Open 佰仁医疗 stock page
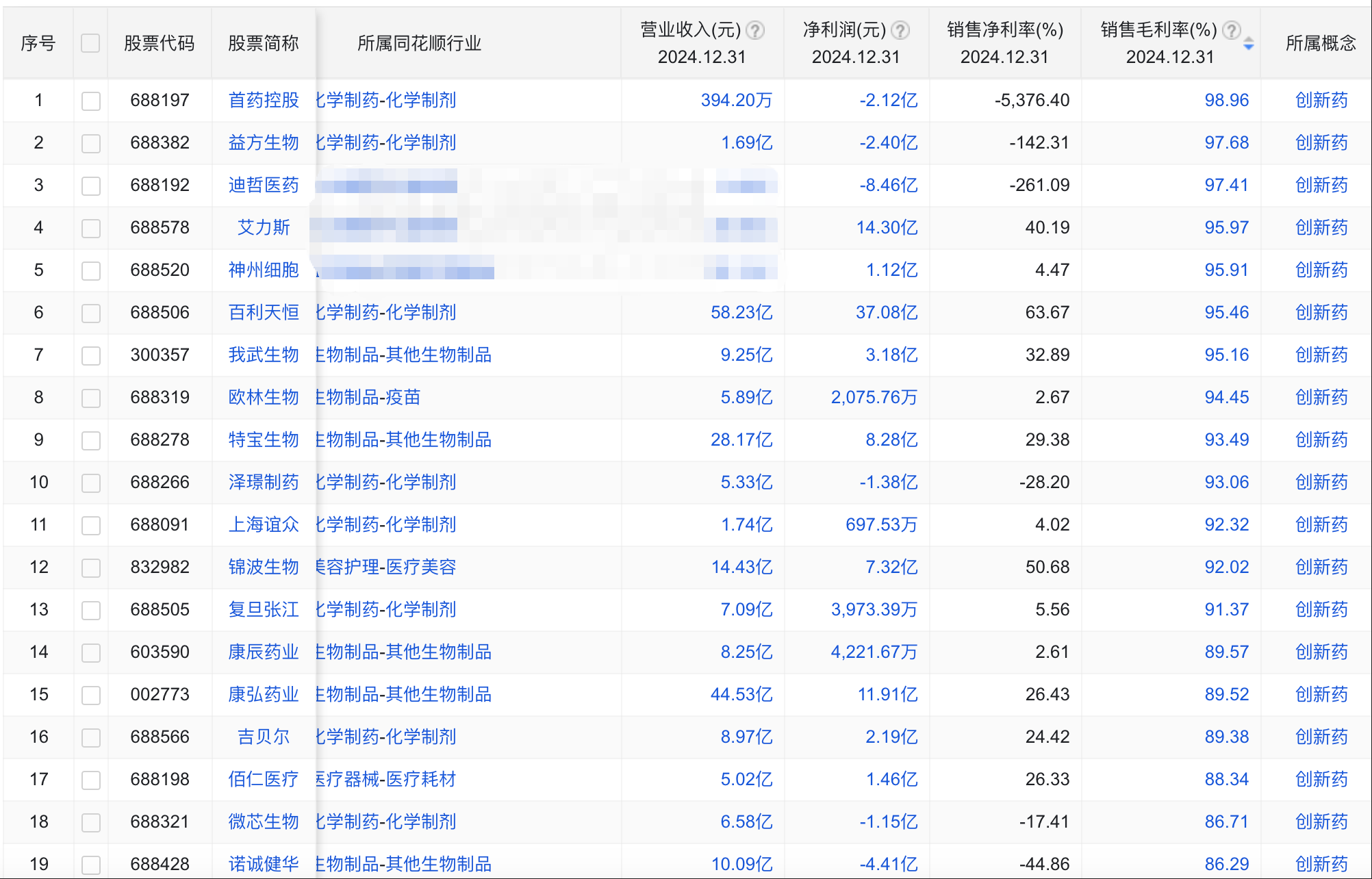This screenshot has width=1372, height=879. 264,779
